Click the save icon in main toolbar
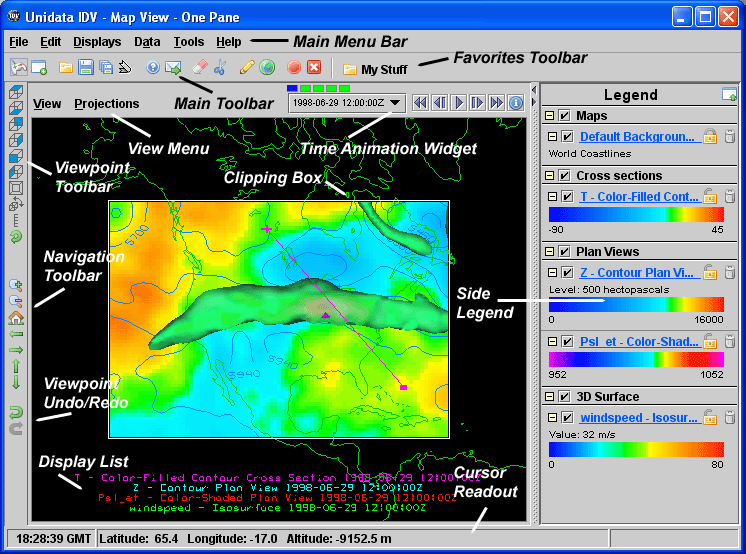The height and width of the screenshot is (554, 746). tap(86, 68)
